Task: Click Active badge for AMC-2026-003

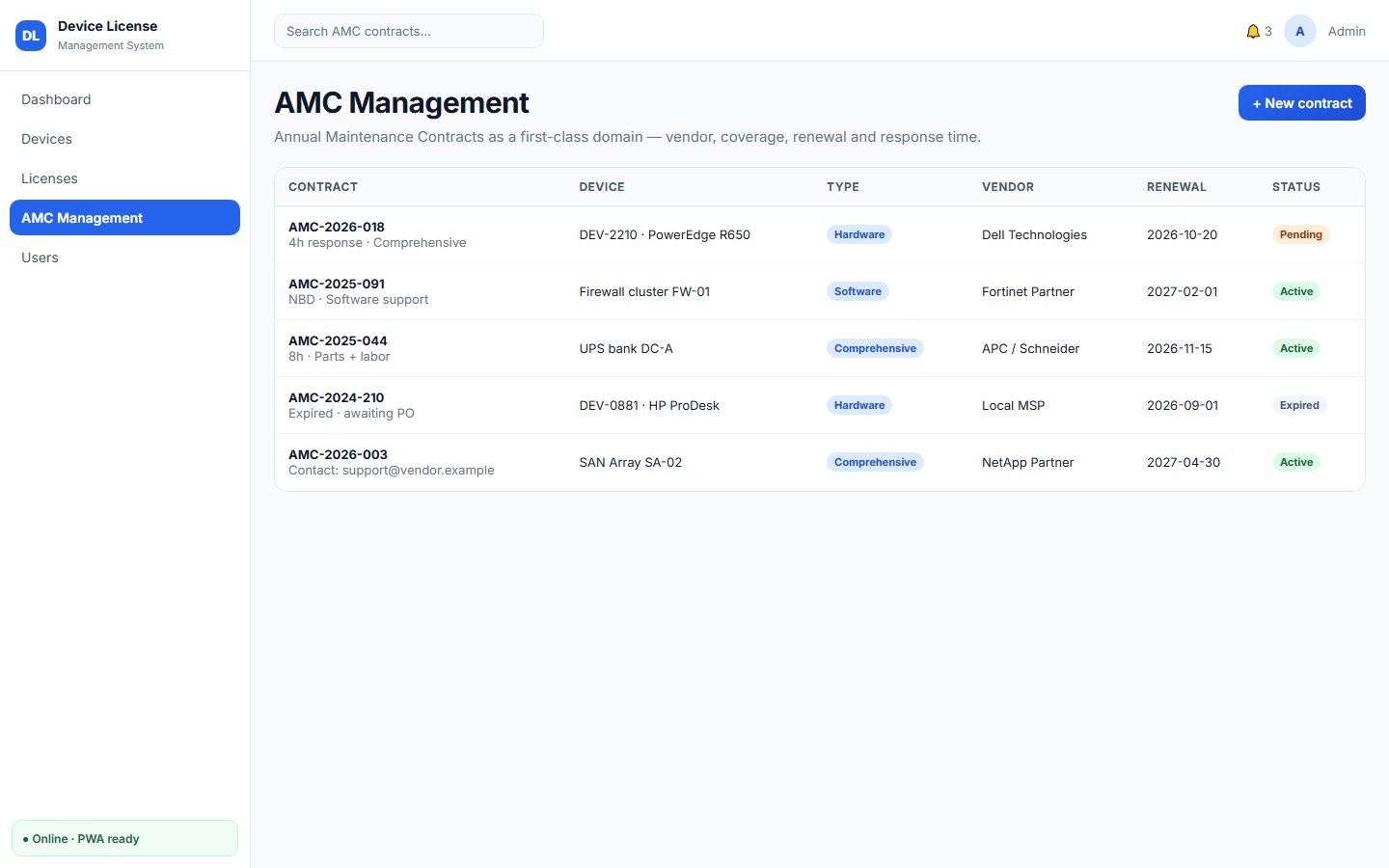Action: pyautogui.click(x=1296, y=462)
